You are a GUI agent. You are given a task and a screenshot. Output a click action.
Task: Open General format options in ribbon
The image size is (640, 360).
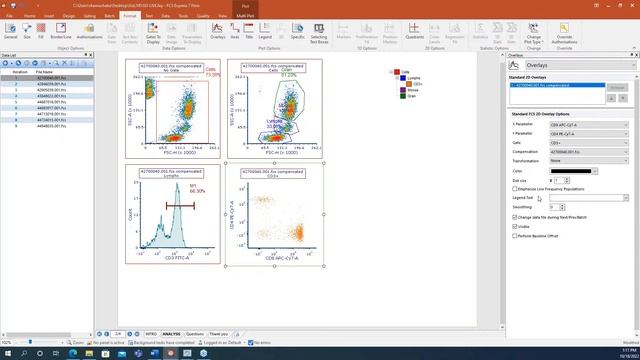[11, 31]
